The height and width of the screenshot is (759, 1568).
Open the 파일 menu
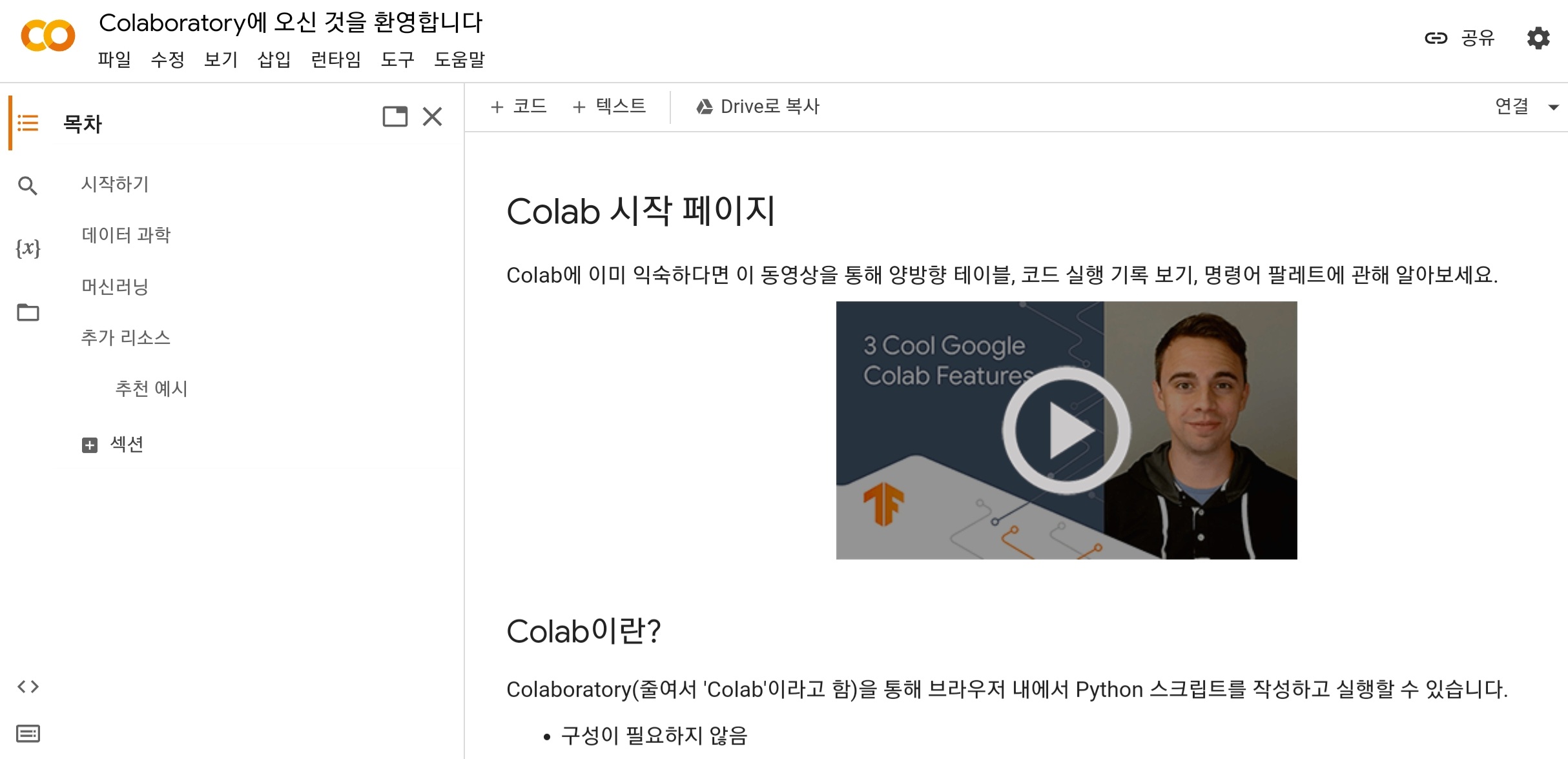tap(114, 59)
